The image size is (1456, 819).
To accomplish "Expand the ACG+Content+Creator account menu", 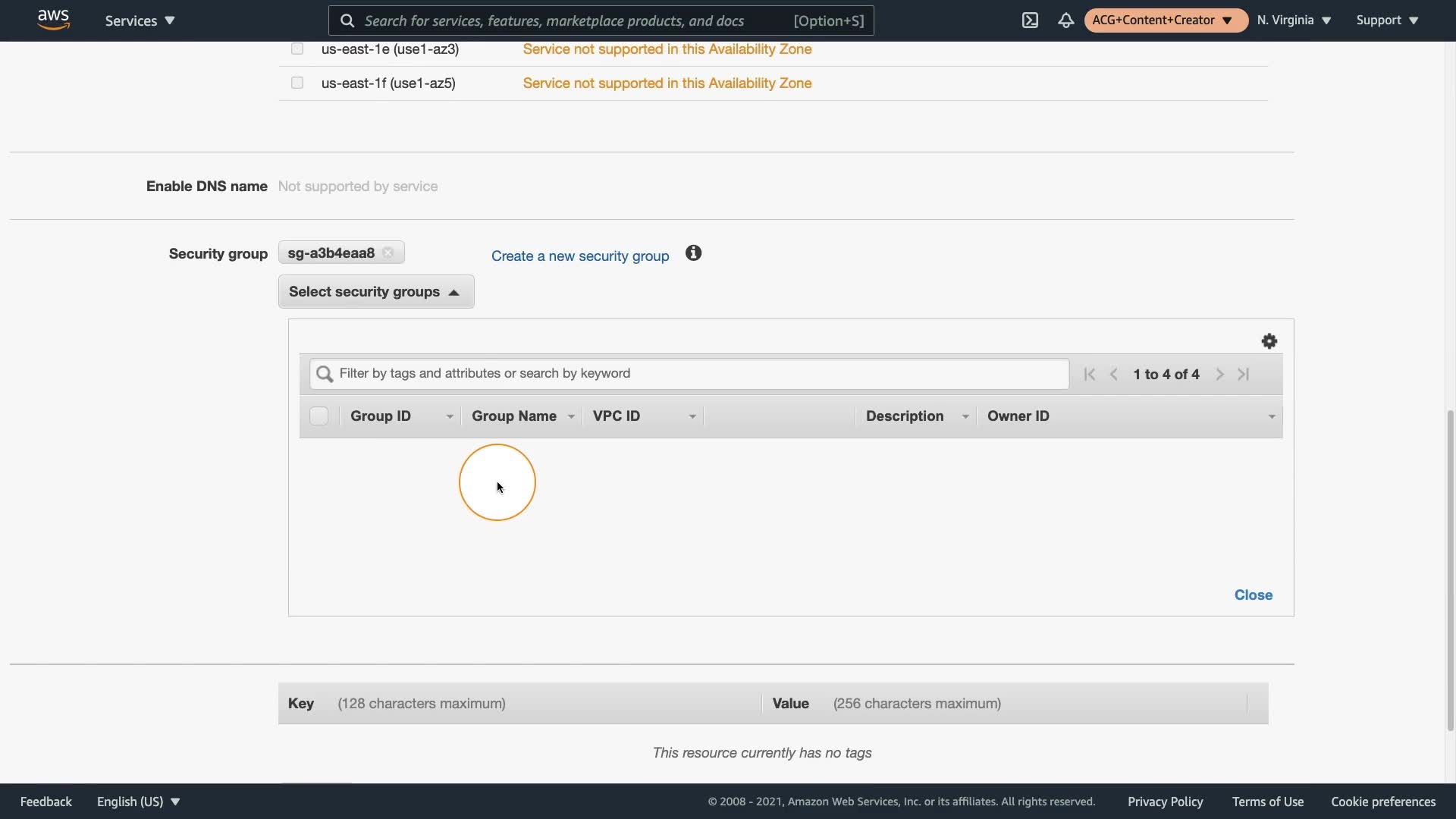I will pyautogui.click(x=1164, y=20).
